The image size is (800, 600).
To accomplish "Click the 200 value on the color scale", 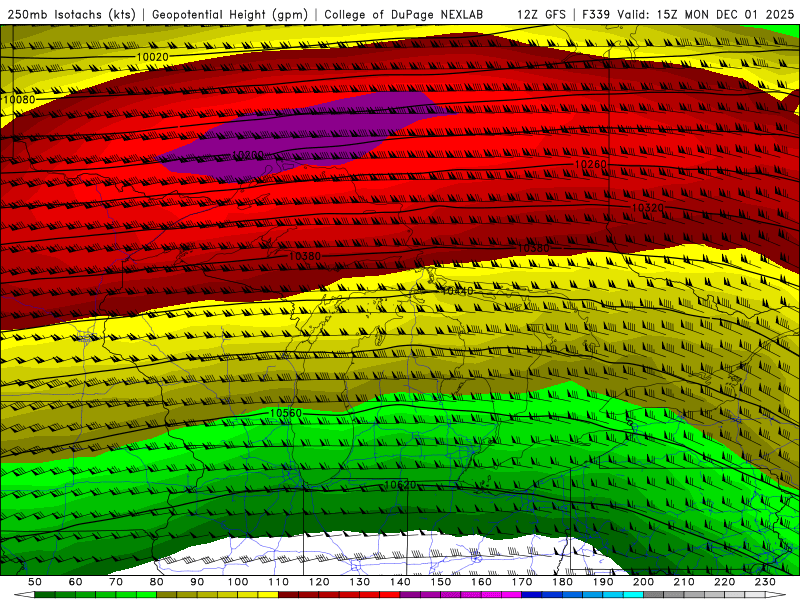I will 643,582.
